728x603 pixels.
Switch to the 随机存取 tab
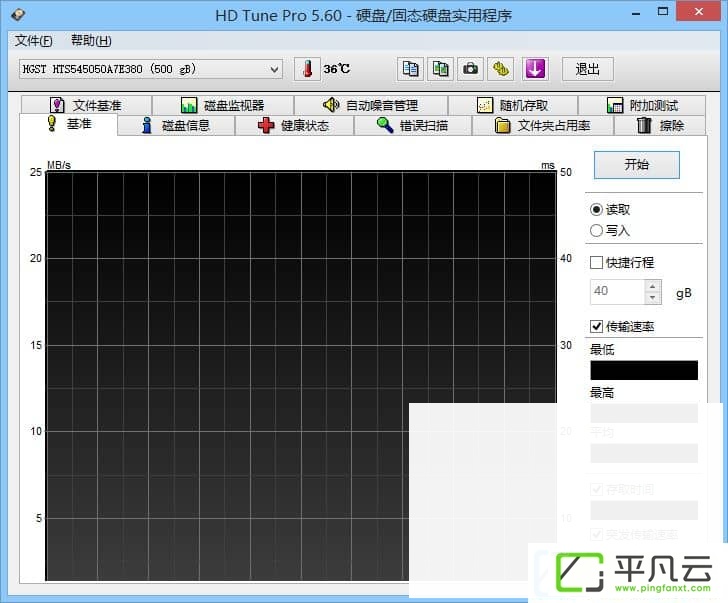513,105
